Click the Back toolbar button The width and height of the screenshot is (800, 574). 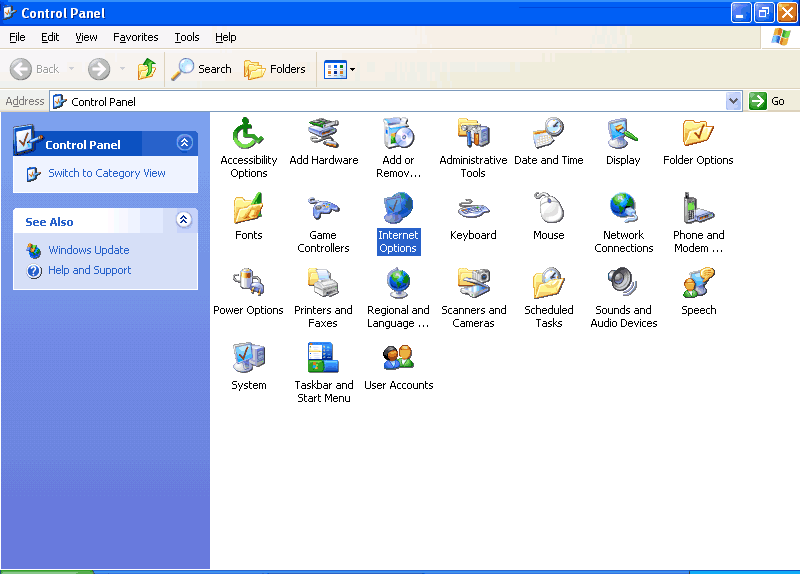pos(35,69)
